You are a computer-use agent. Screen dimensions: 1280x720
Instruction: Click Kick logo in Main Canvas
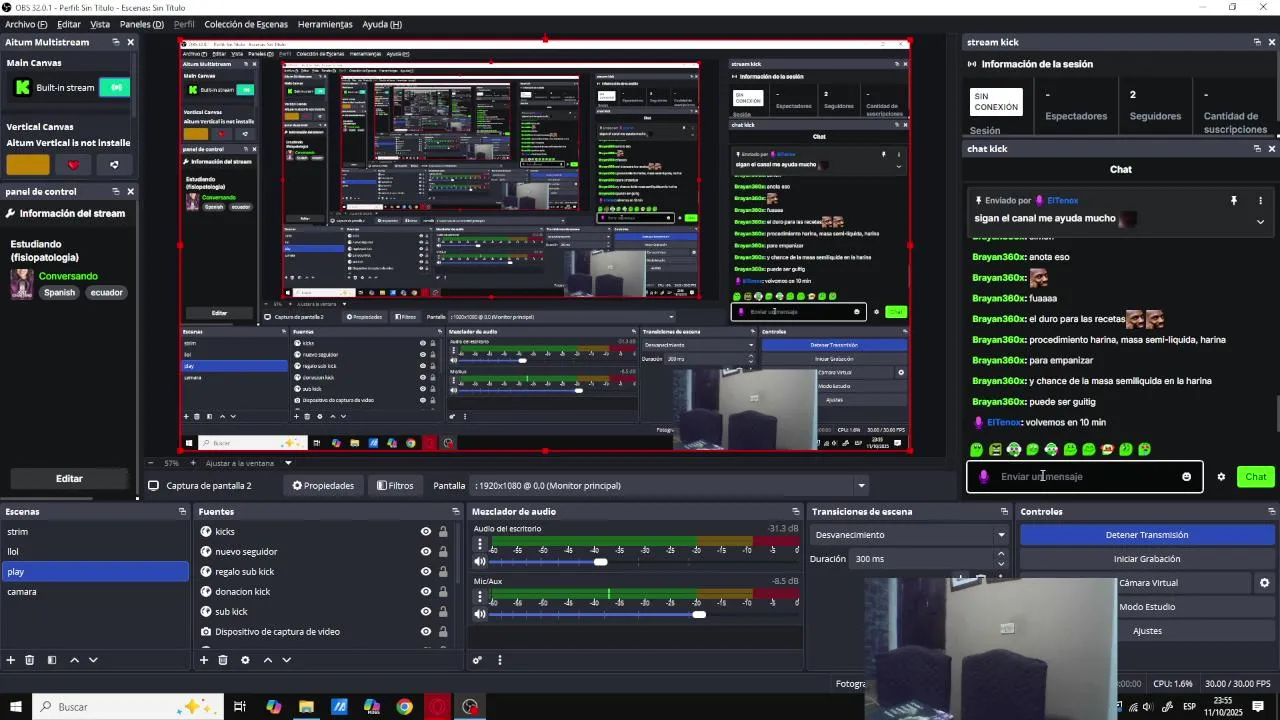click(22, 88)
